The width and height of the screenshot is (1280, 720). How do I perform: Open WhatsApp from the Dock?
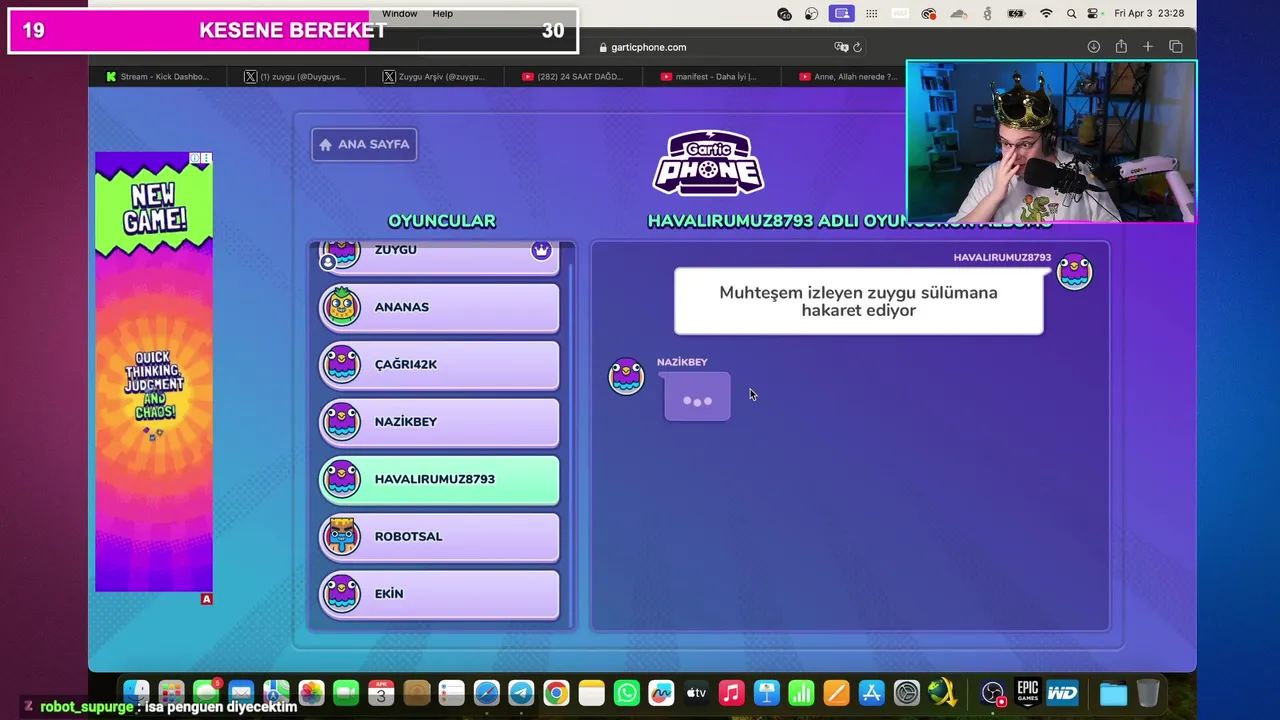[x=626, y=692]
